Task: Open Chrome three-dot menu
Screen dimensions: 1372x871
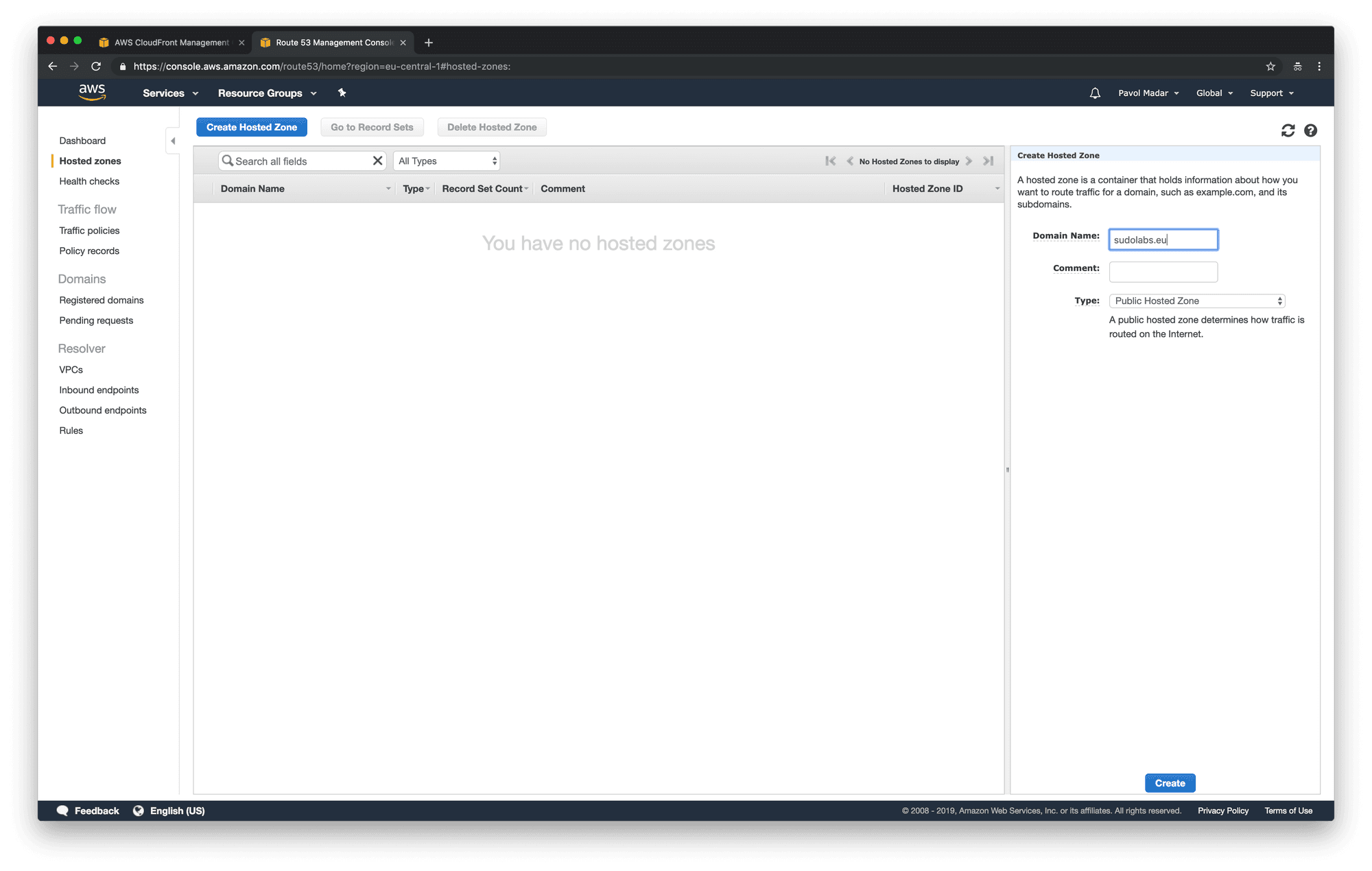Action: point(1319,66)
